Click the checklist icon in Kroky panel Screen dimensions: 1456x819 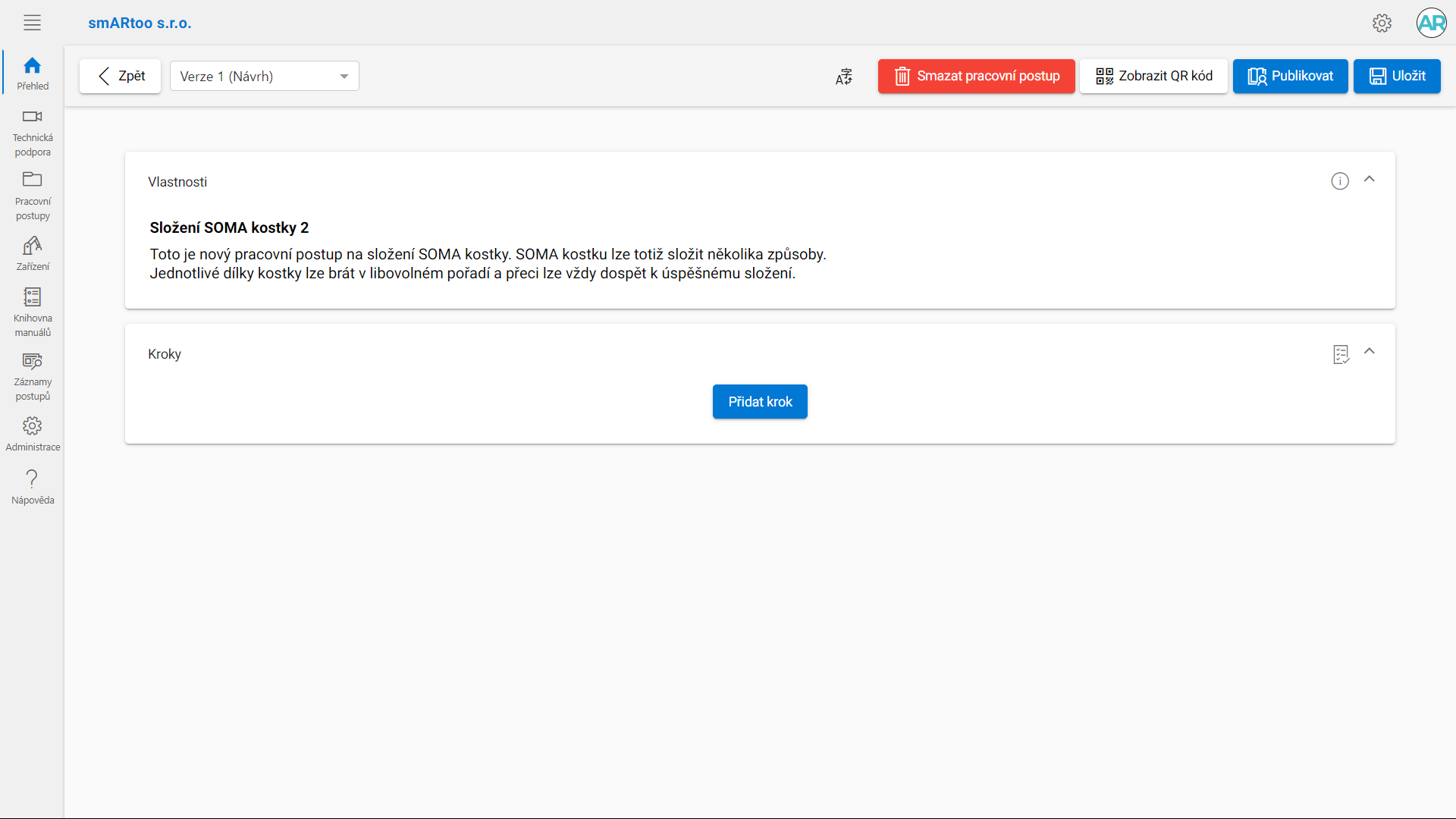click(1341, 354)
